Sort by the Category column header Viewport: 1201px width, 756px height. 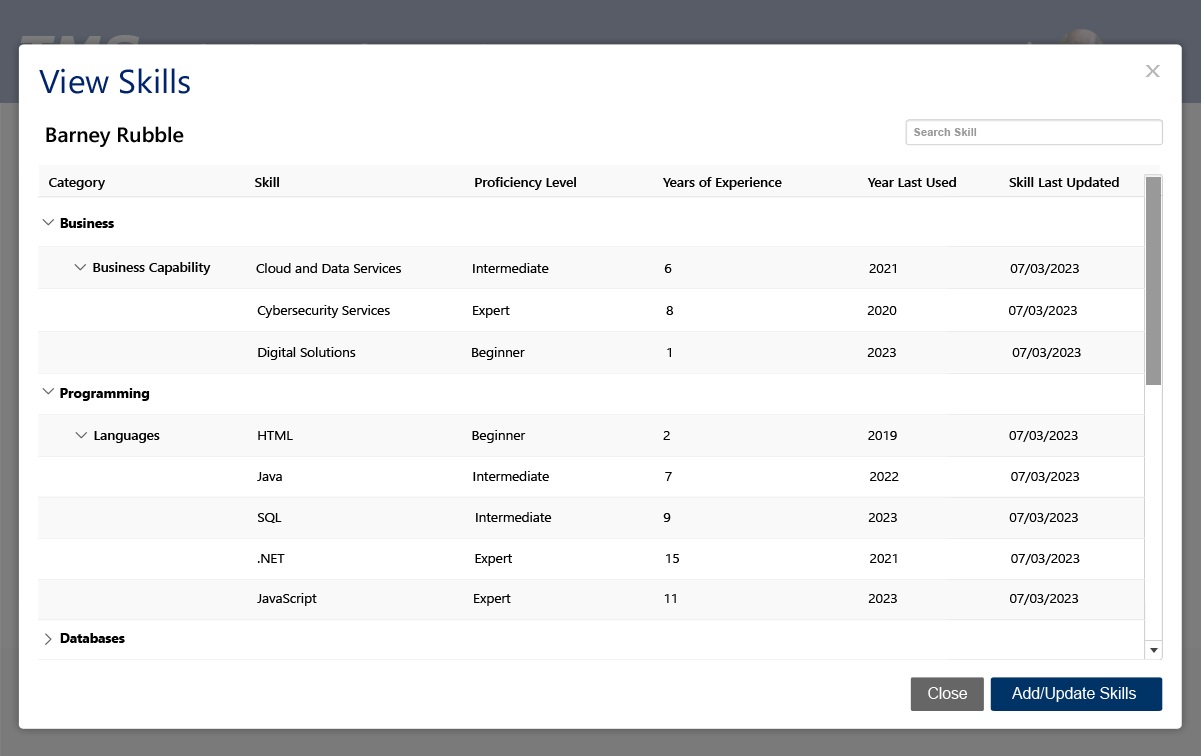77,183
